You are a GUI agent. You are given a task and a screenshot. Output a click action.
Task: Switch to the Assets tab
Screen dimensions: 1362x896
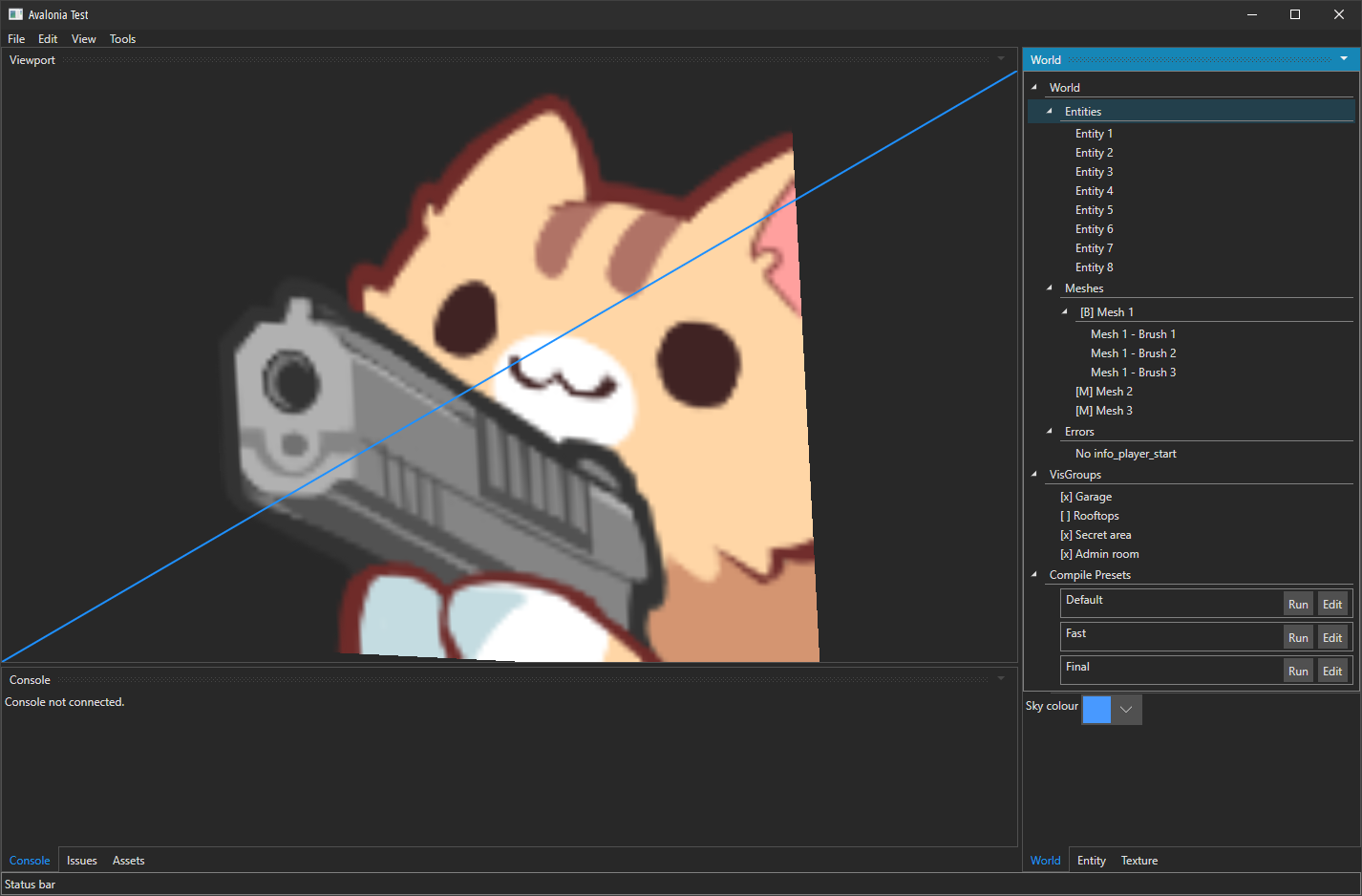click(x=128, y=861)
